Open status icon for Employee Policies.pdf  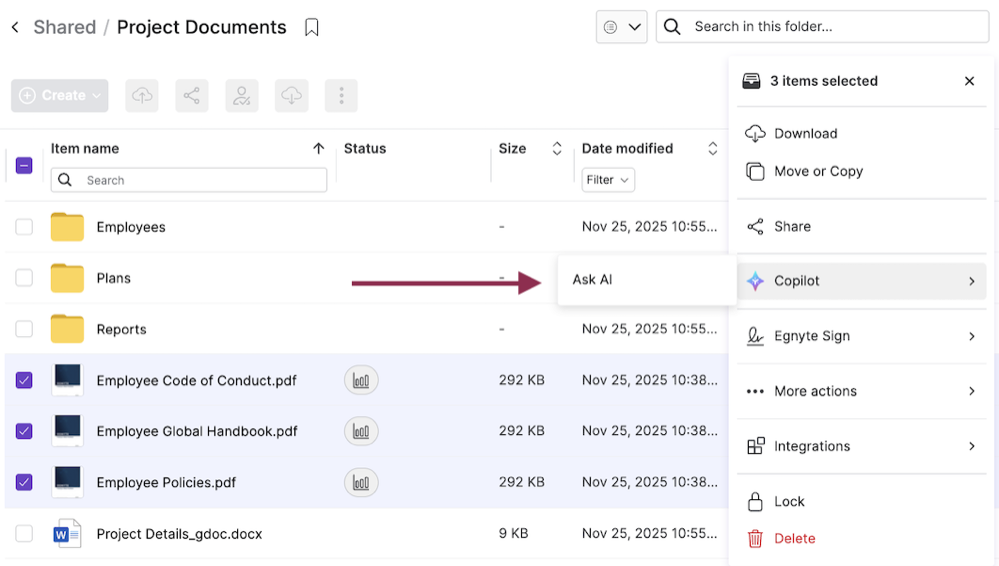pos(361,483)
